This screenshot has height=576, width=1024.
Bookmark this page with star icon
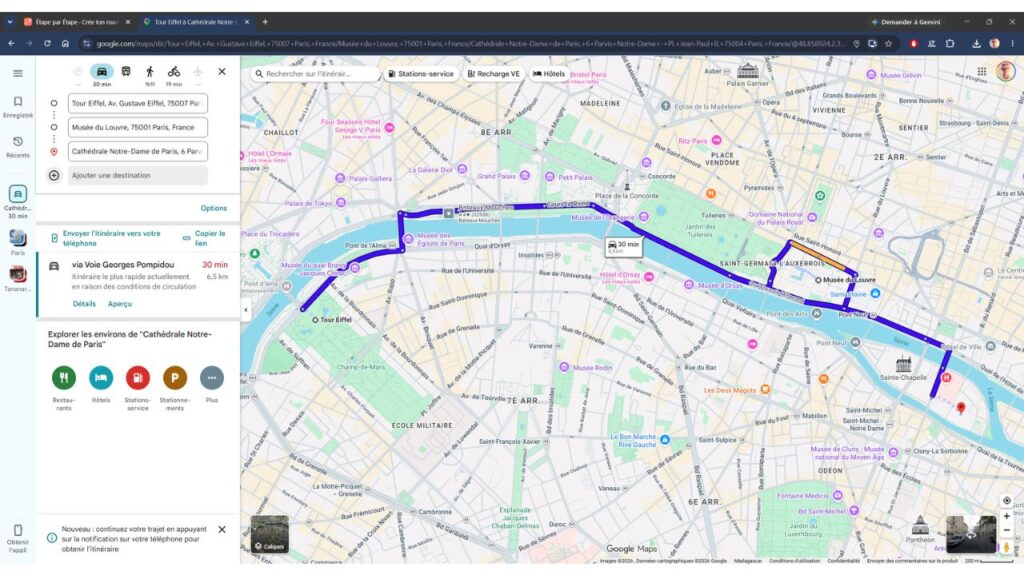(x=888, y=44)
